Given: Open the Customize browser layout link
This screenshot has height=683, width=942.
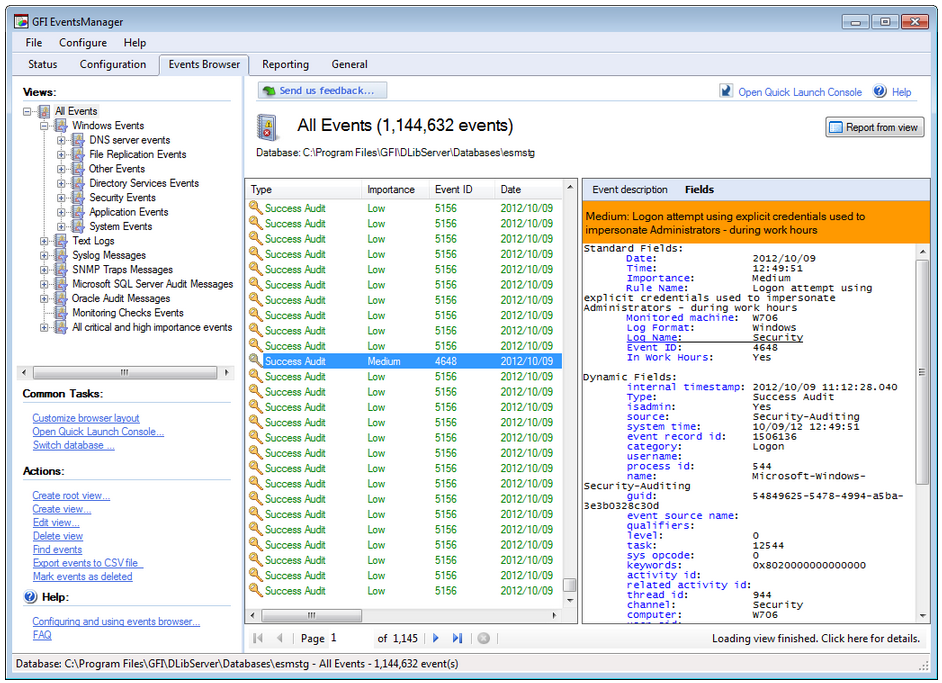Looking at the screenshot, I should 86,418.
